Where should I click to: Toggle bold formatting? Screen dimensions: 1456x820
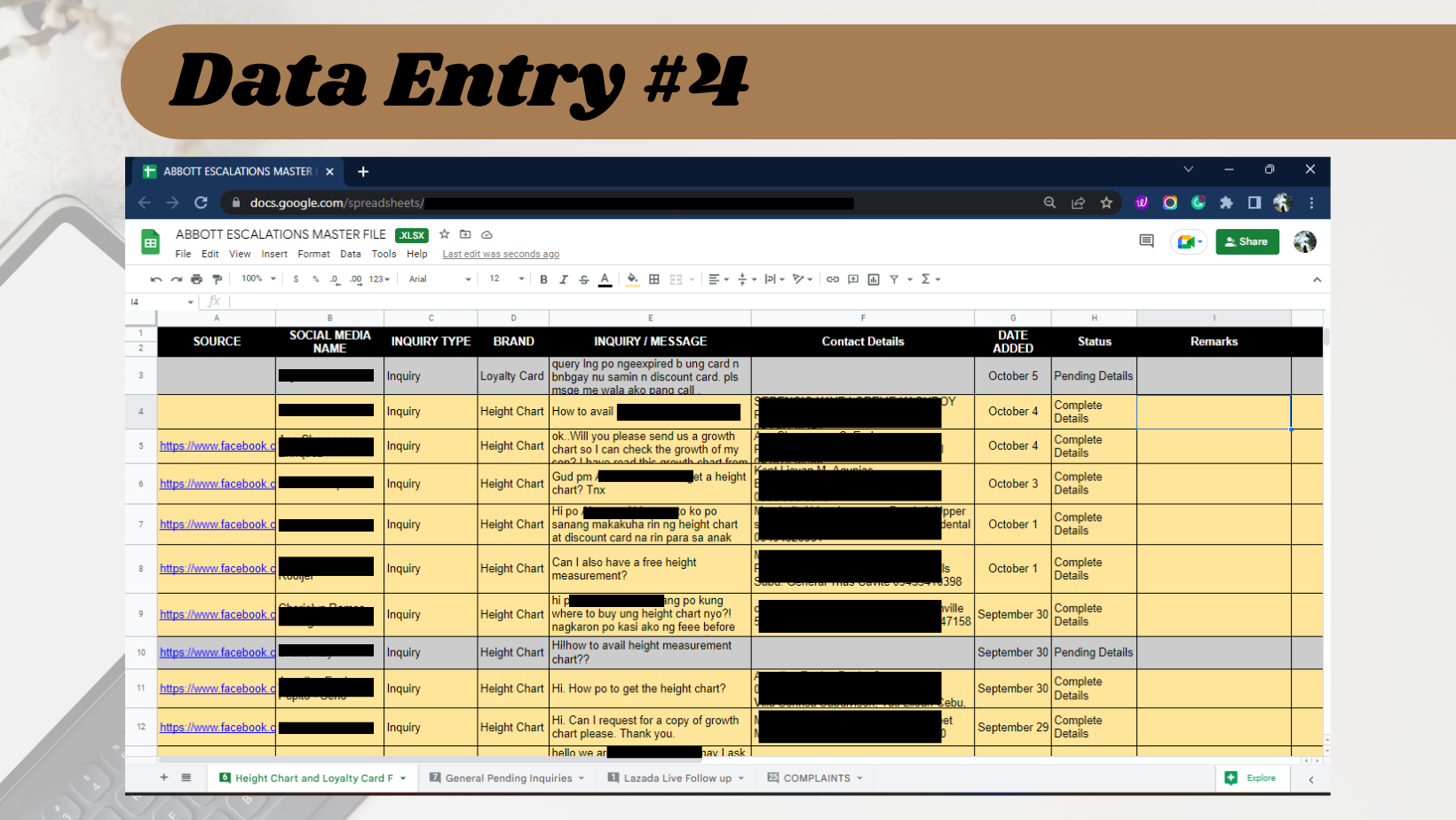[x=544, y=280]
